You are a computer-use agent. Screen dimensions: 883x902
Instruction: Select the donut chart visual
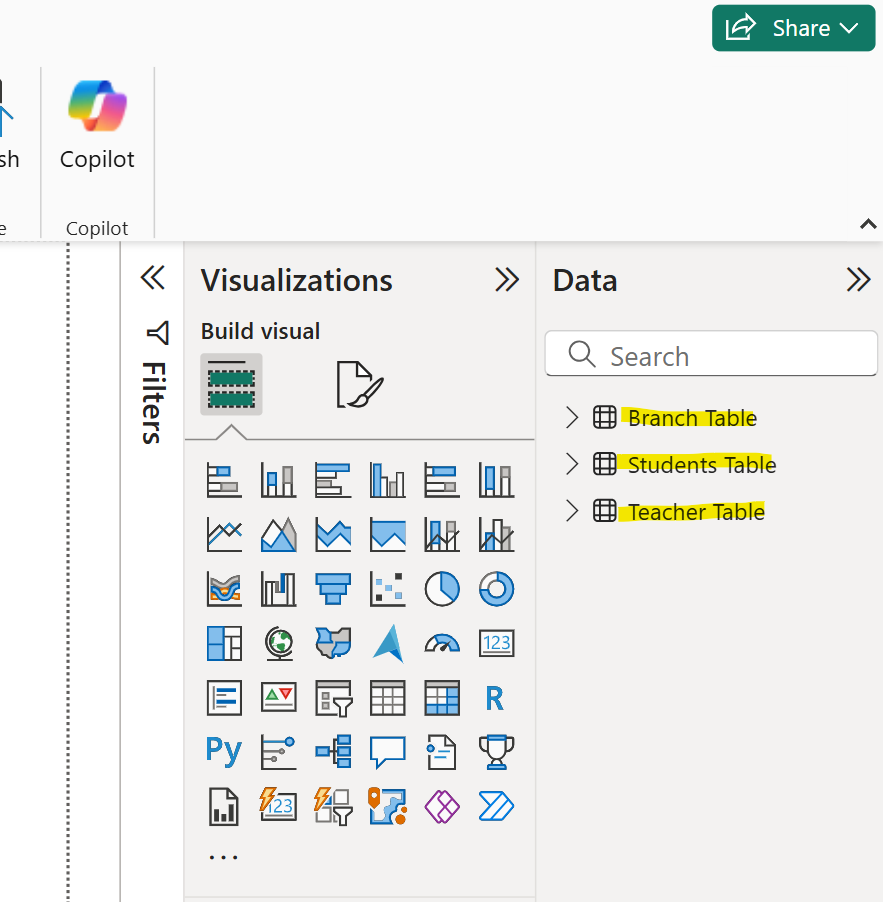coord(495,589)
